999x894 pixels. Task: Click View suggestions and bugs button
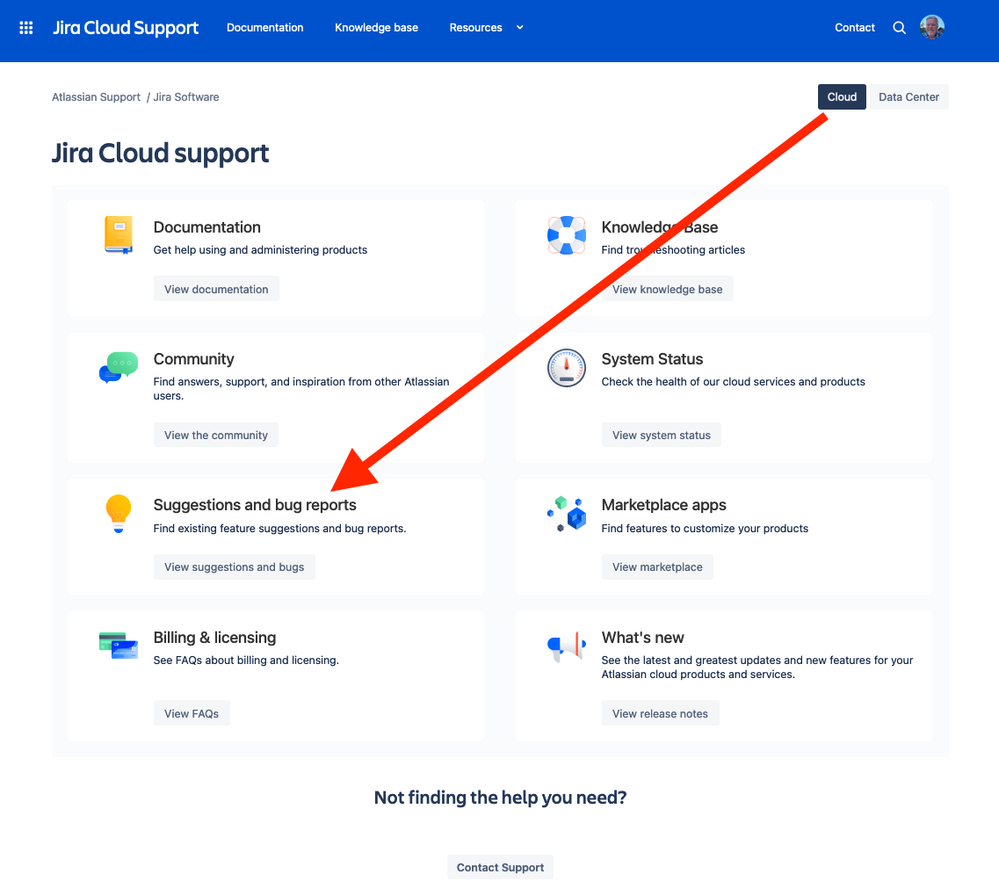coord(234,566)
